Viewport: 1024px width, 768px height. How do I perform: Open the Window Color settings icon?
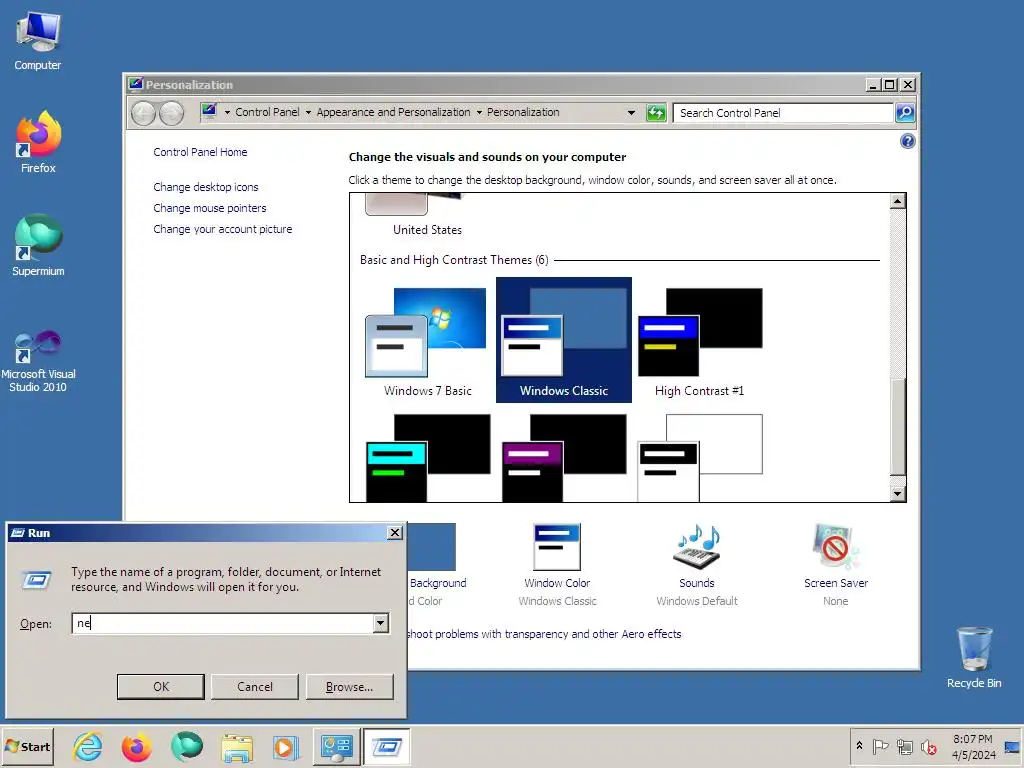coord(557,547)
